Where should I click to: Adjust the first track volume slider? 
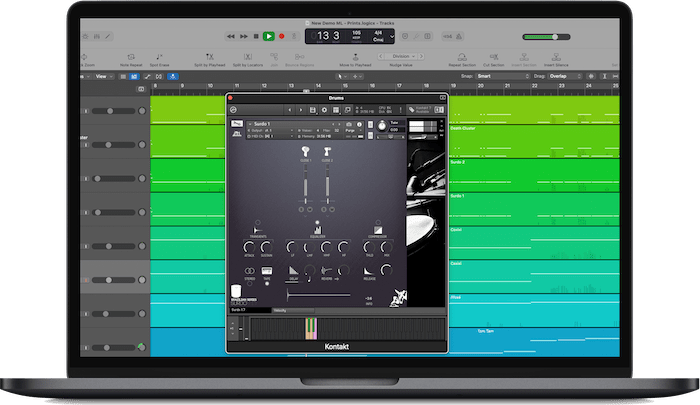(113, 111)
